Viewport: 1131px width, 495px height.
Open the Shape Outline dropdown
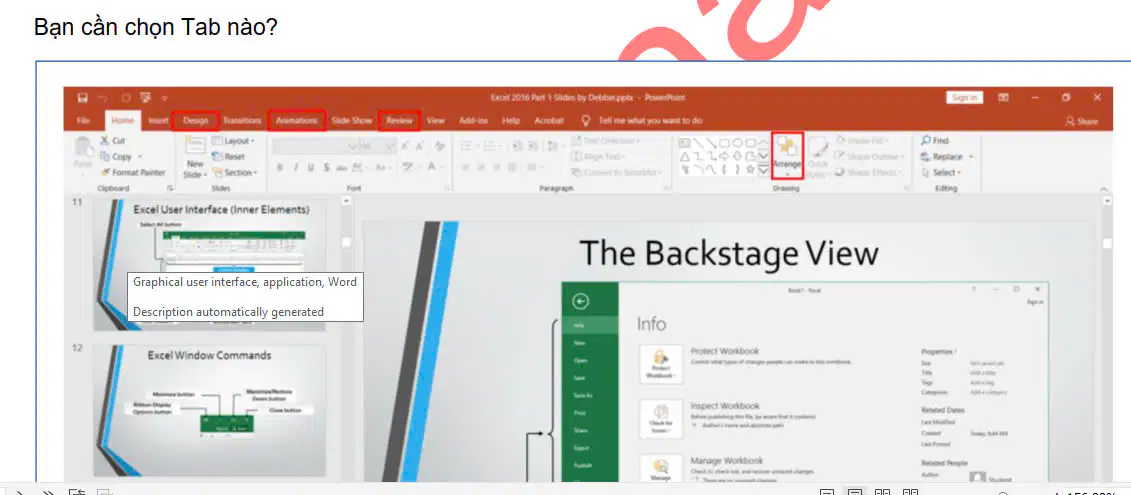coord(869,157)
